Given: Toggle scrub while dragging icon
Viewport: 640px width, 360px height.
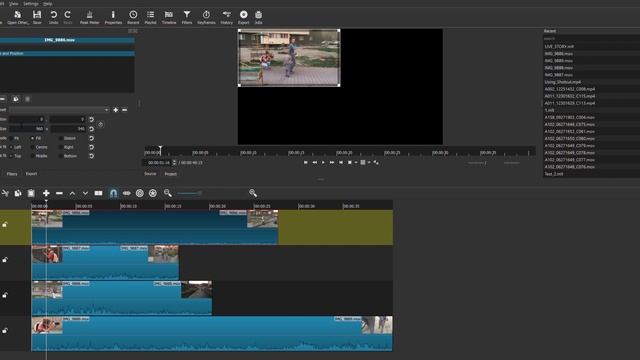Looking at the screenshot, I should point(127,193).
